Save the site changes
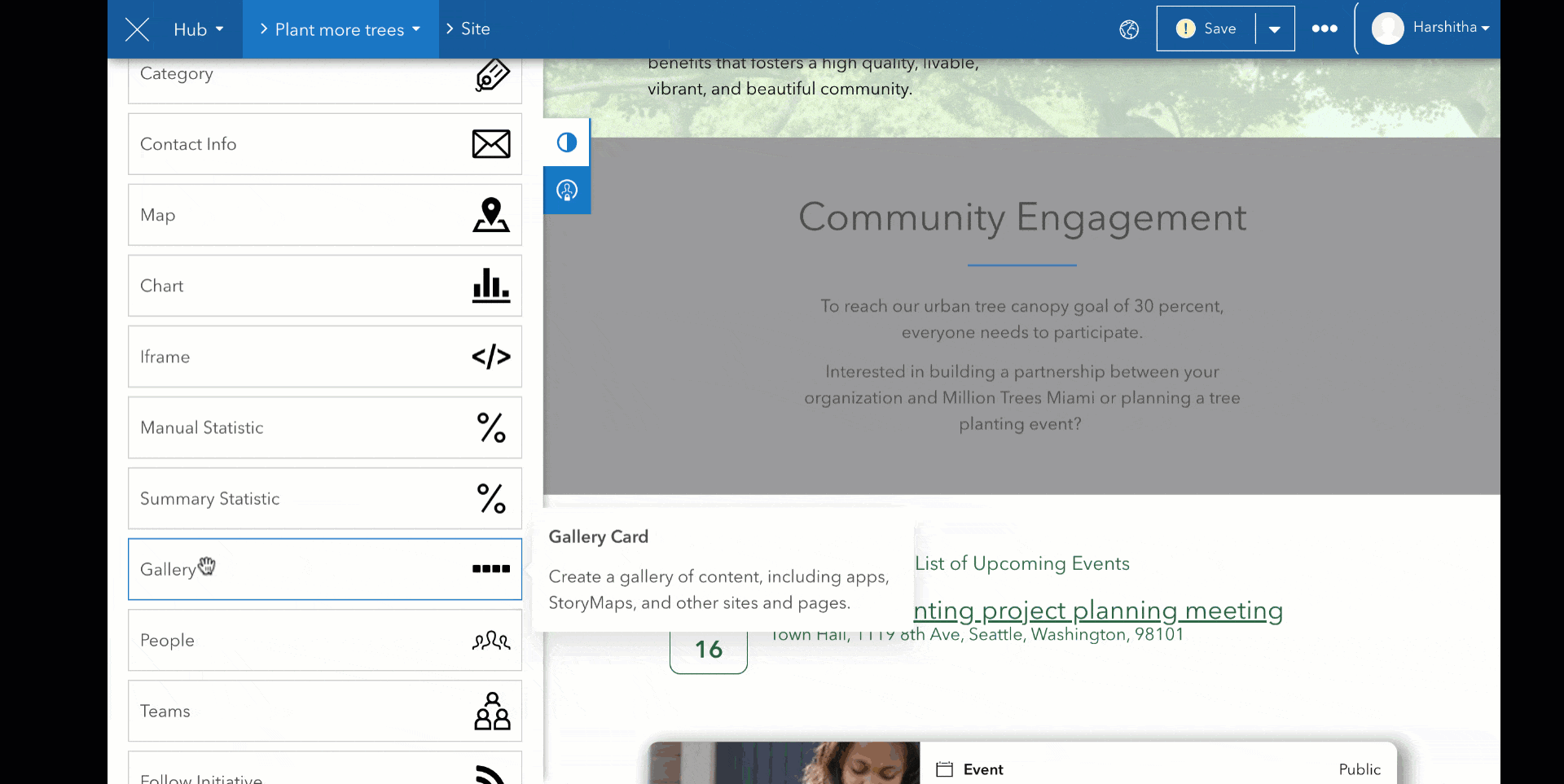This screenshot has width=1564, height=784. coord(1206,28)
